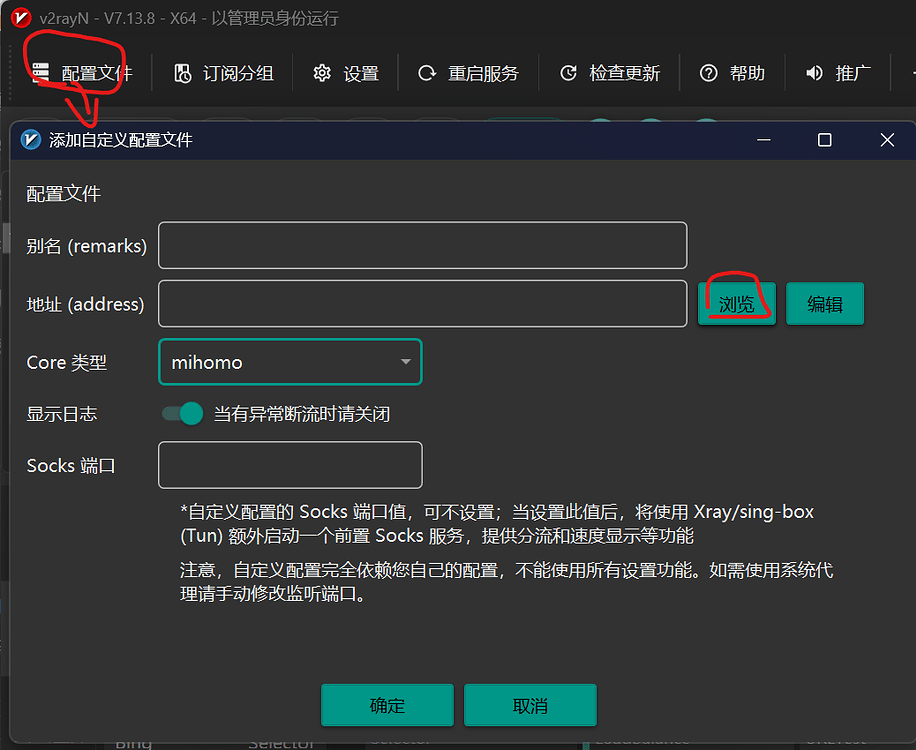Open the 配置文件 menu in main toolbar
This screenshot has height=750, width=916.
[82, 73]
